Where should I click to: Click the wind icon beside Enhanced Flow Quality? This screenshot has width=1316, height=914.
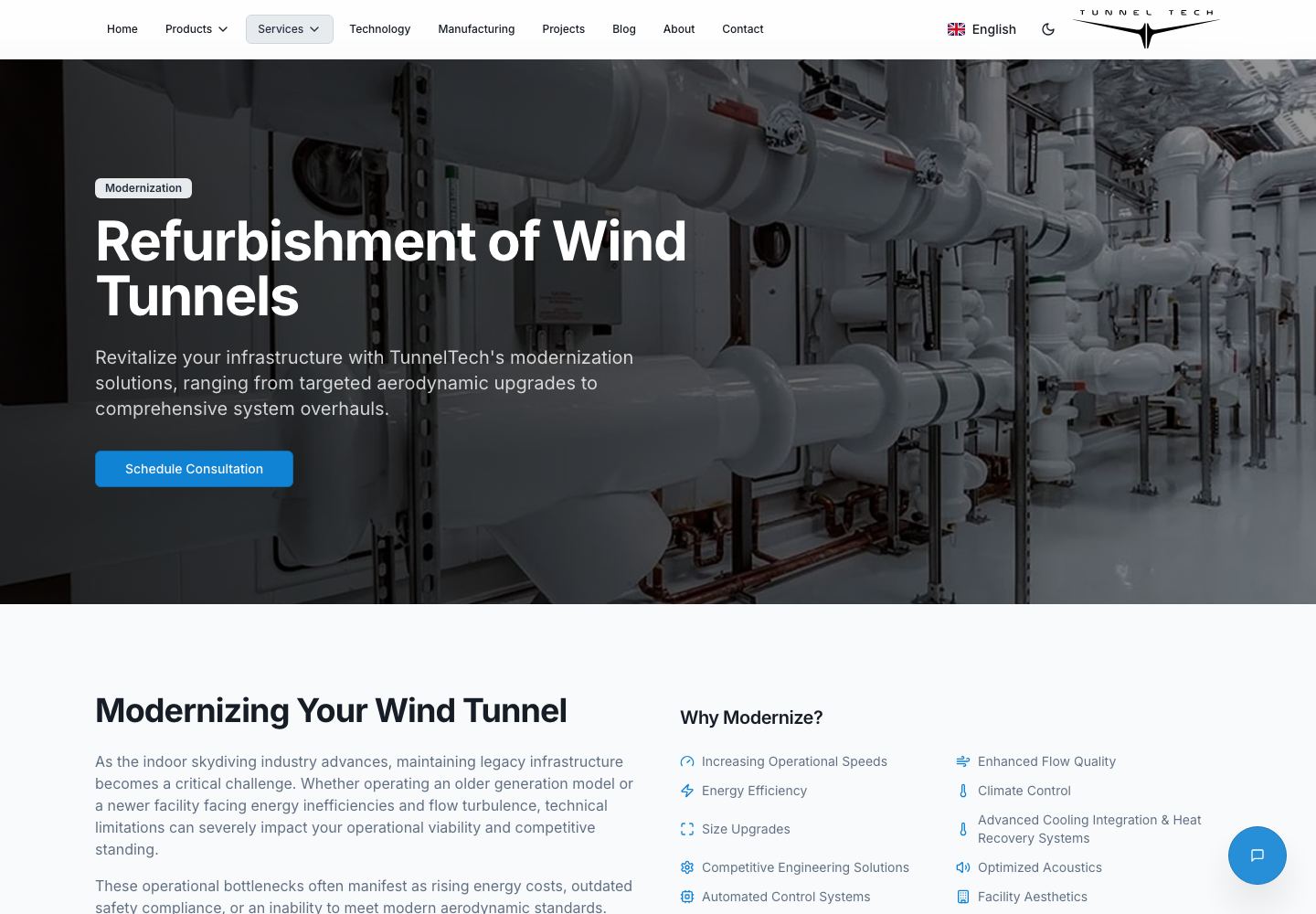[x=963, y=761]
